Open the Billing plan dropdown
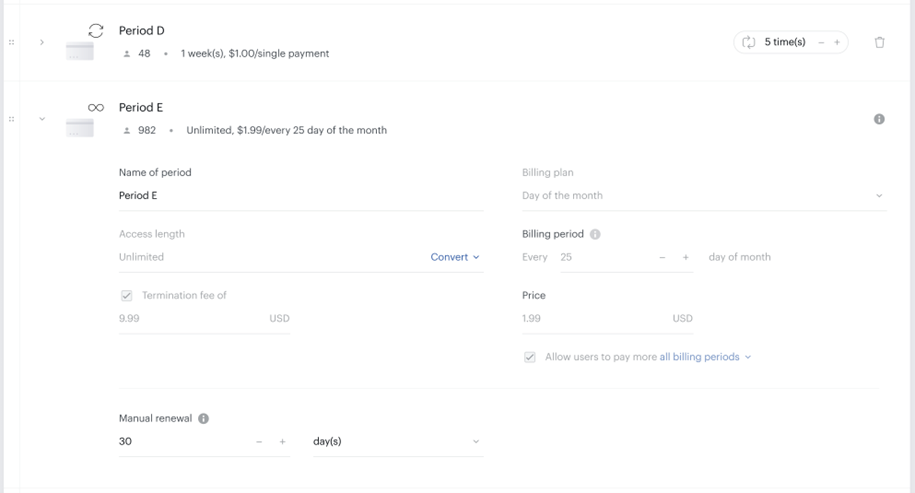Screen dimensions: 915x493 pyautogui.click(x=704, y=195)
